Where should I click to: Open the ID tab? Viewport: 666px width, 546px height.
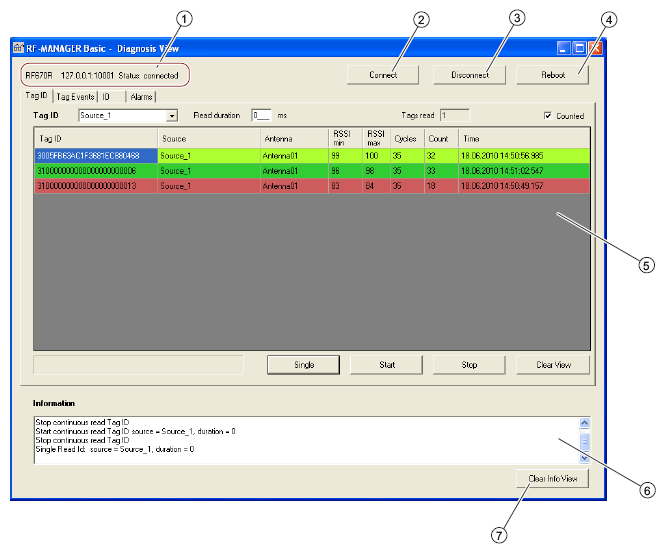(x=112, y=97)
